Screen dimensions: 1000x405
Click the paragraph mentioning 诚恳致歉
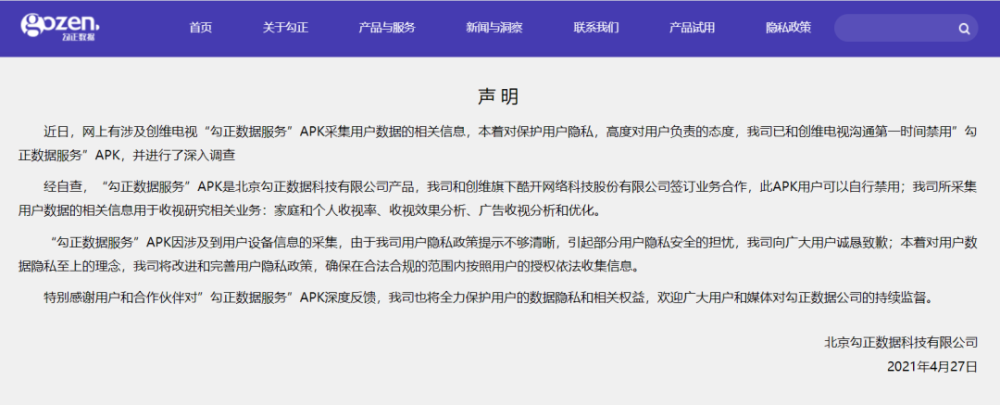[497, 254]
